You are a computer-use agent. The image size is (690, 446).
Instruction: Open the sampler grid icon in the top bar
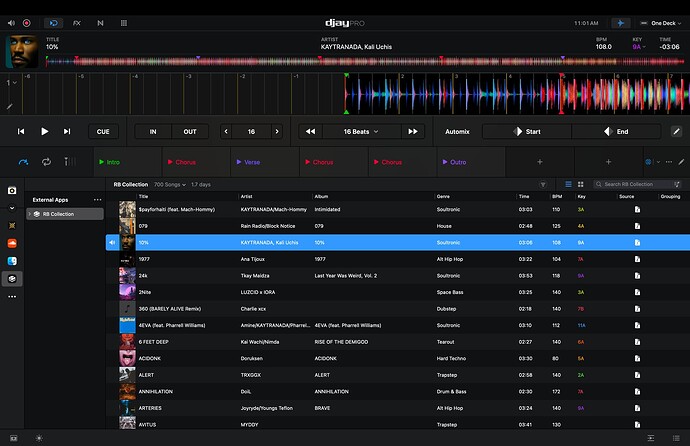(x=124, y=23)
